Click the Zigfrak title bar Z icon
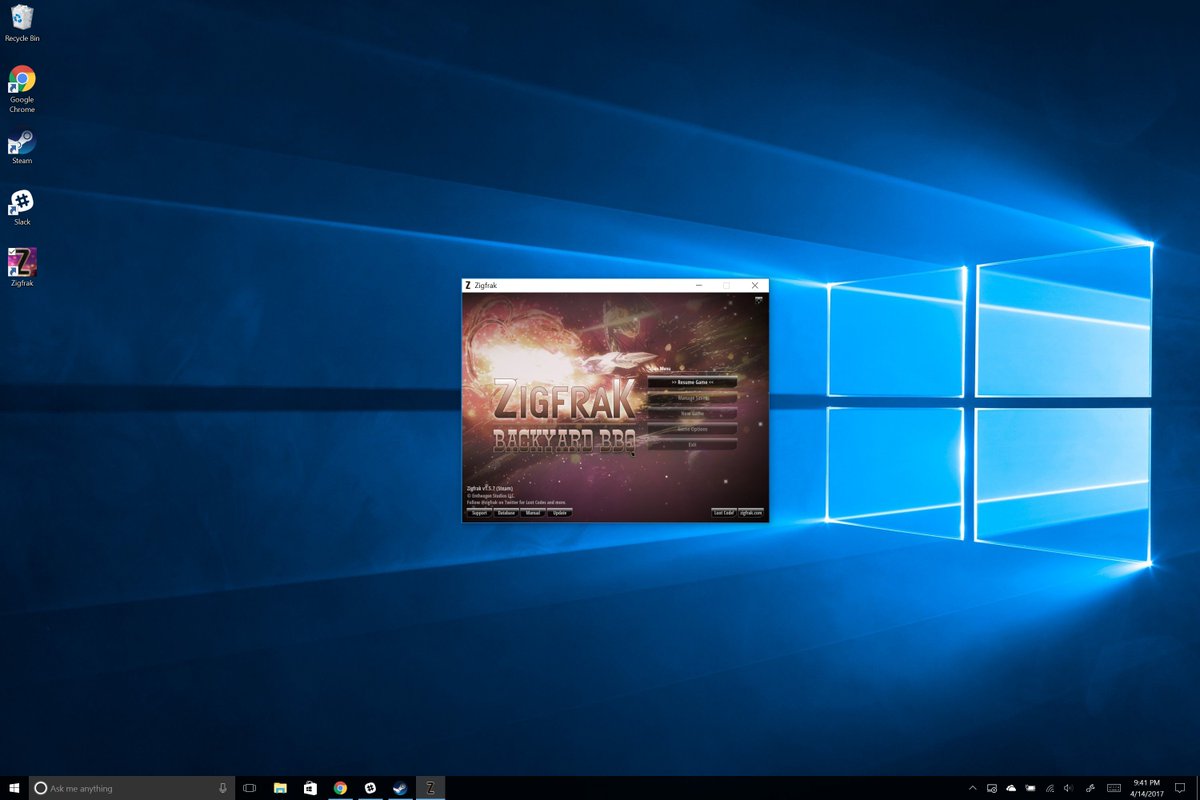The height and width of the screenshot is (800, 1200). pos(468,285)
